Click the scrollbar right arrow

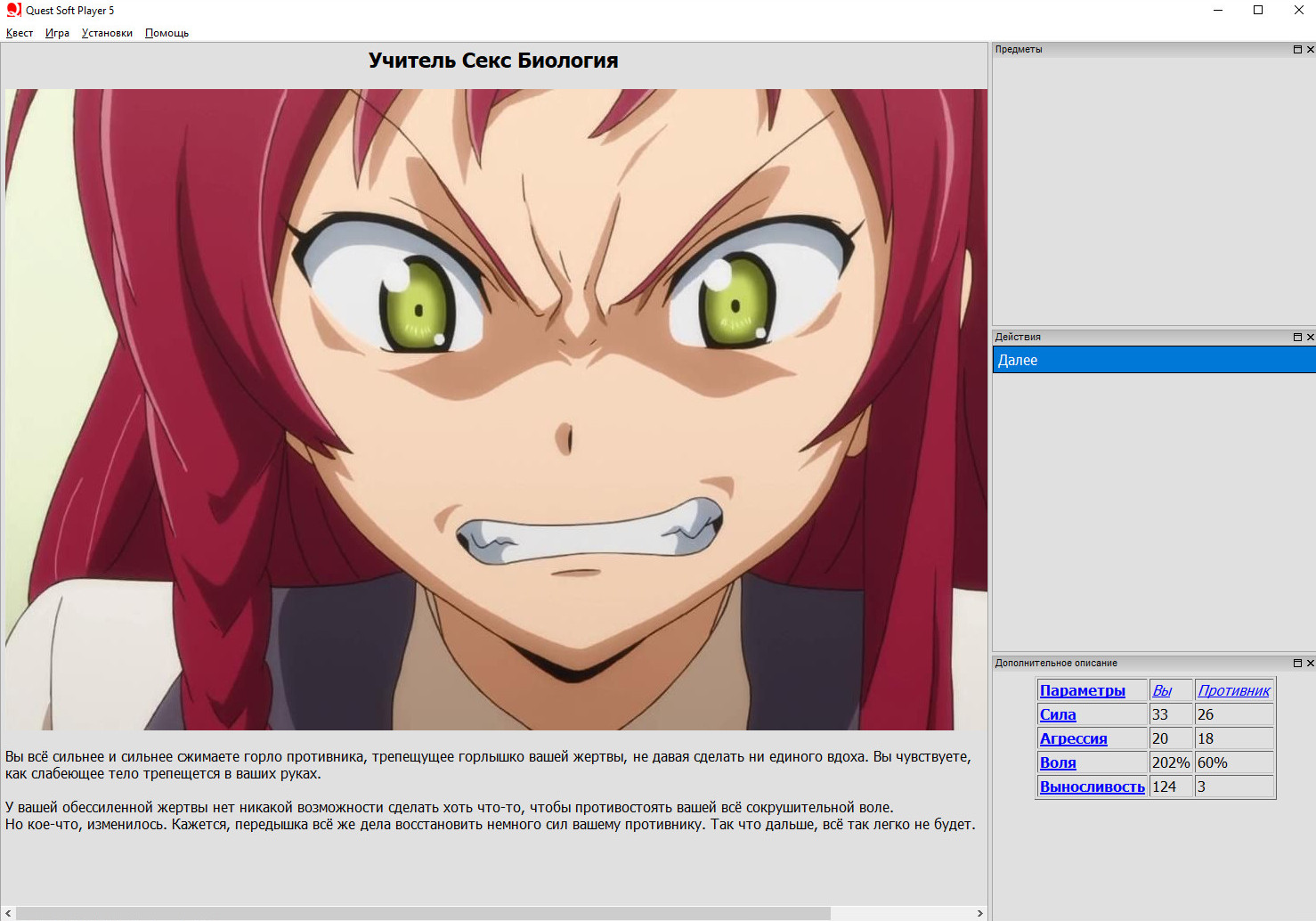[x=979, y=913]
